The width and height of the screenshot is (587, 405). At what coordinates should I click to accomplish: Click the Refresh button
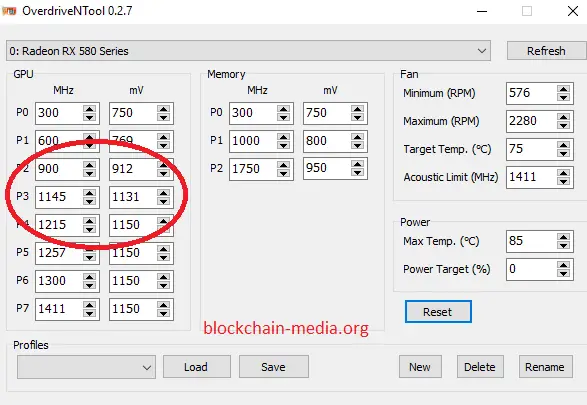pos(546,51)
